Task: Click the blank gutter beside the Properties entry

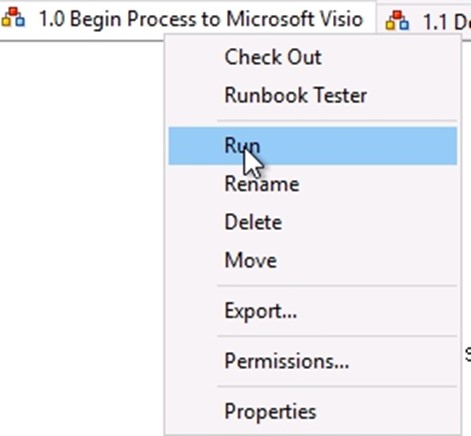Action: point(193,412)
